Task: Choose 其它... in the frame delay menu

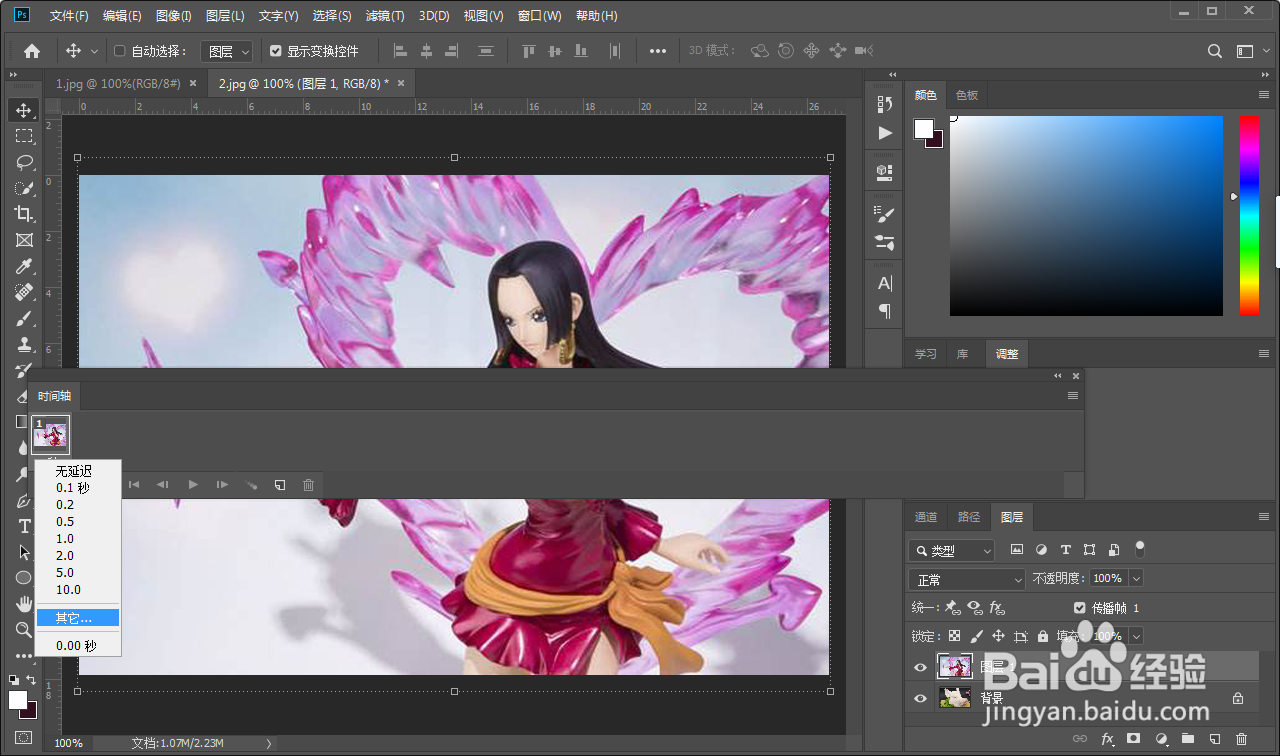Action: (x=78, y=618)
